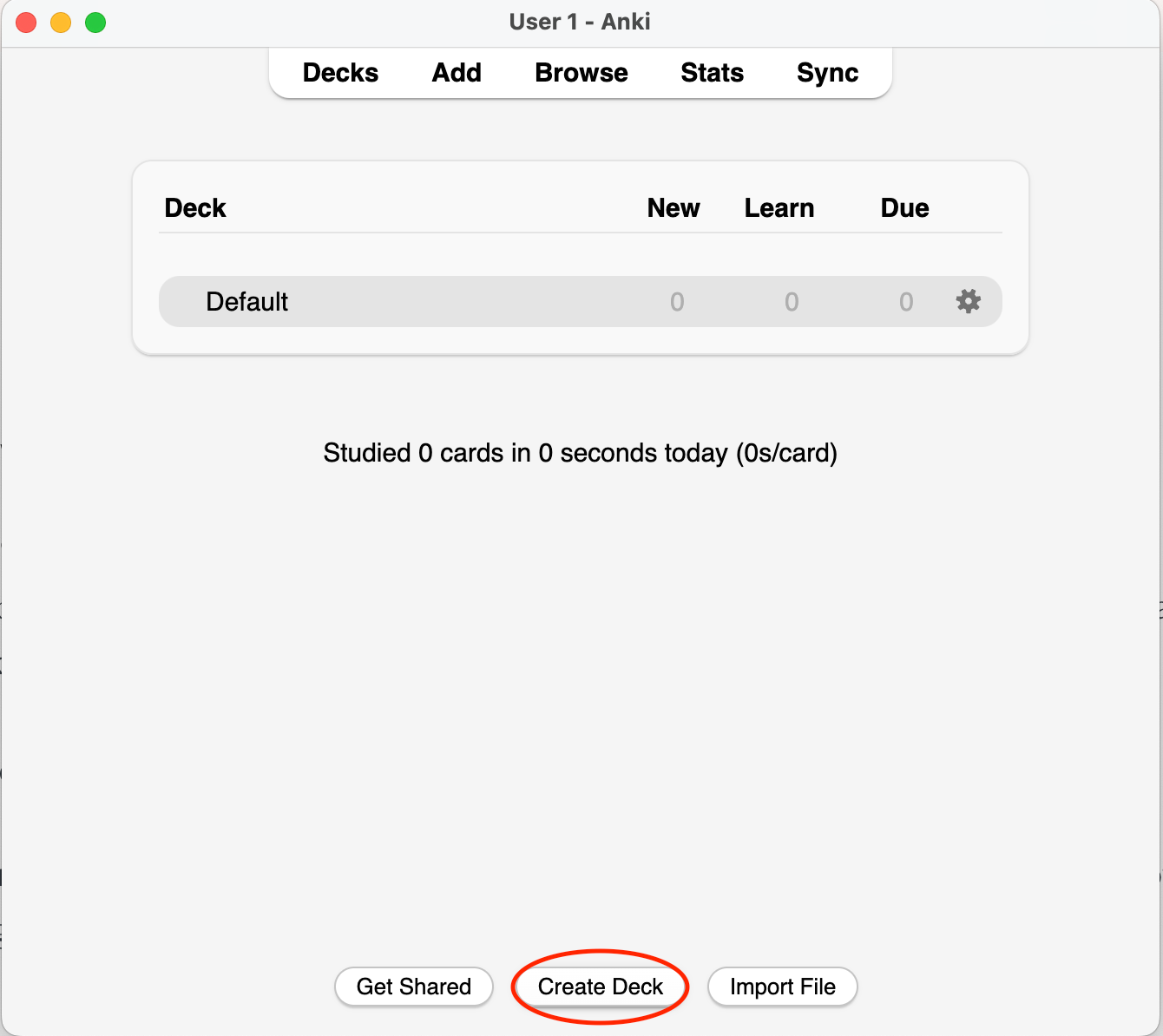Click the New count of Default deck

click(x=677, y=302)
